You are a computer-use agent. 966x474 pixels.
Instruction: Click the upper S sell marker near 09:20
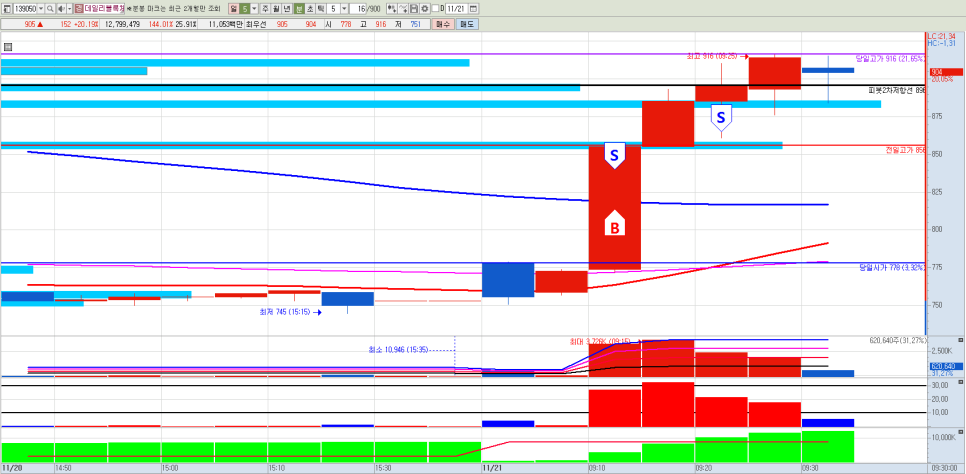click(x=721, y=117)
